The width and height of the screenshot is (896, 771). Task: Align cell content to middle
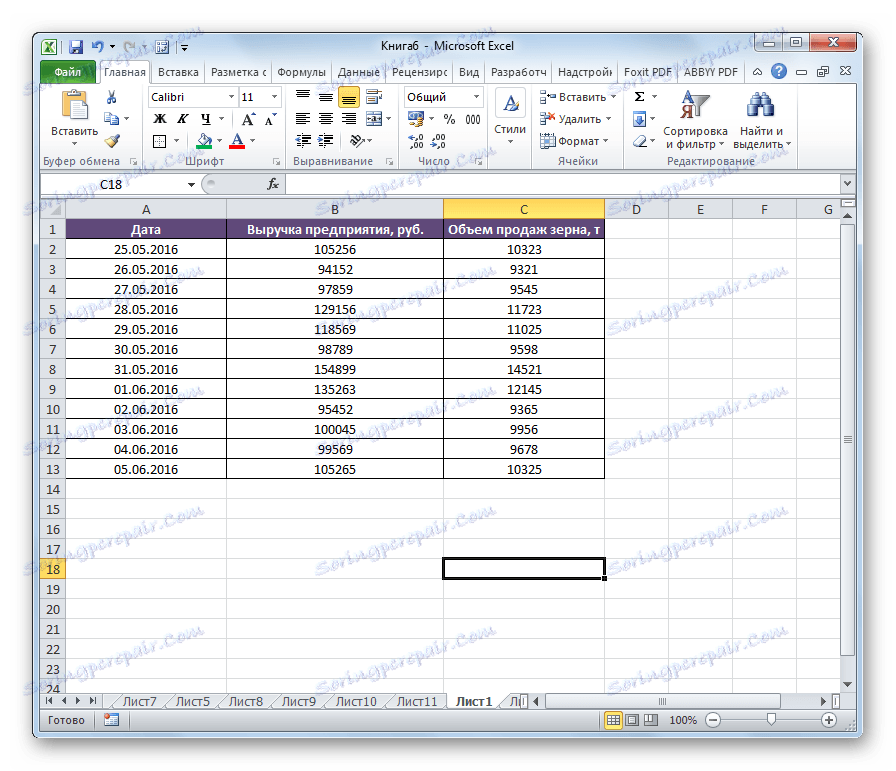(x=326, y=97)
